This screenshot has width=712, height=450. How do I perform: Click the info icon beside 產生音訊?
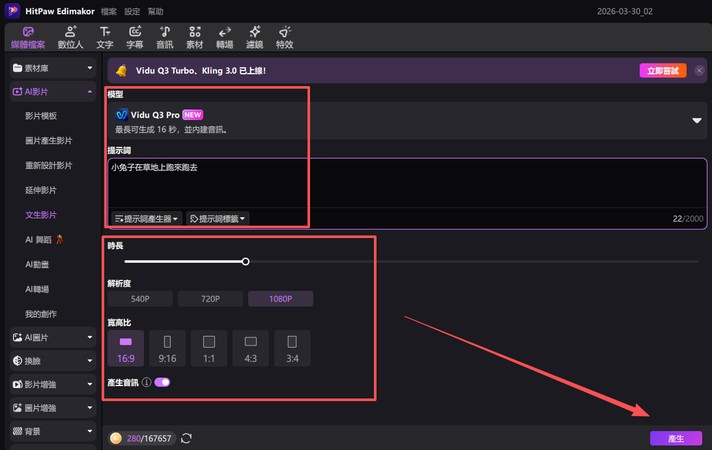click(x=146, y=382)
